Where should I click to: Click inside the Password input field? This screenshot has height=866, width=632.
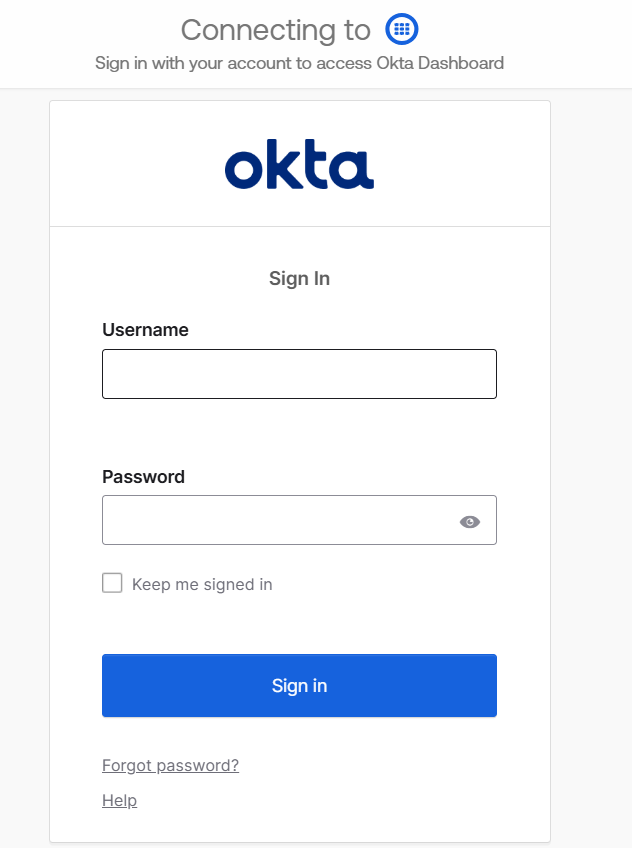275,521
